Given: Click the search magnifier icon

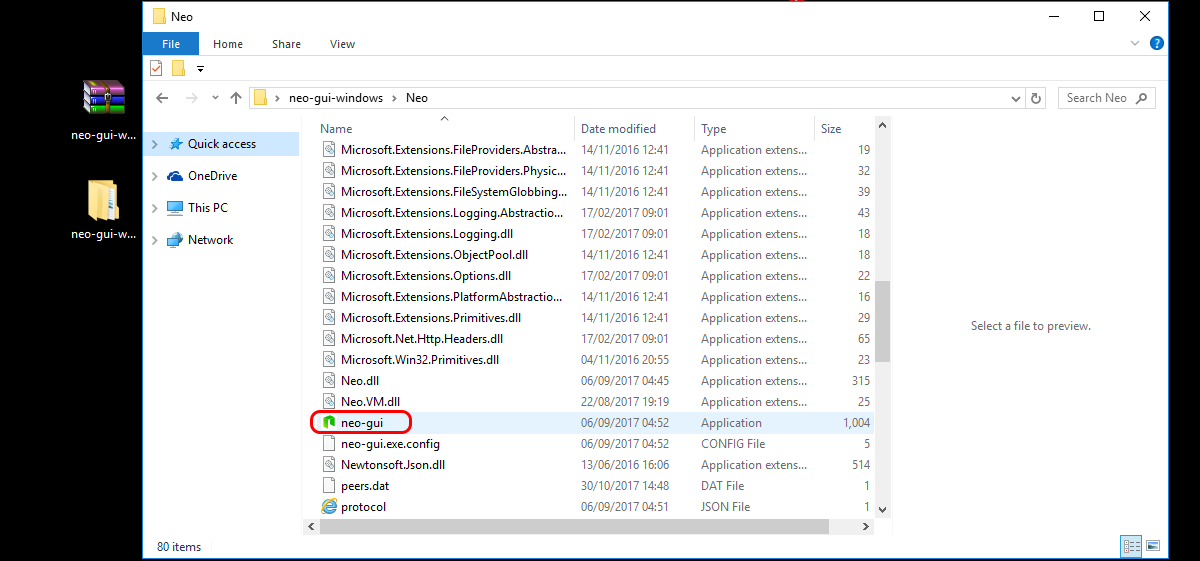Looking at the screenshot, I should (x=1142, y=98).
